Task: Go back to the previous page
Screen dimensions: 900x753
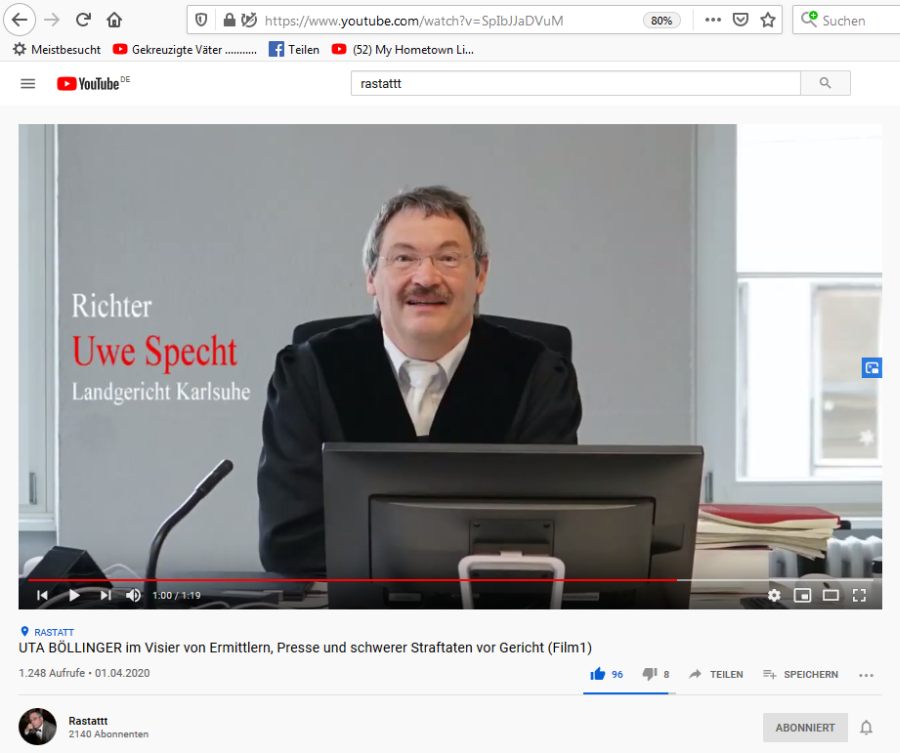Action: [20, 20]
